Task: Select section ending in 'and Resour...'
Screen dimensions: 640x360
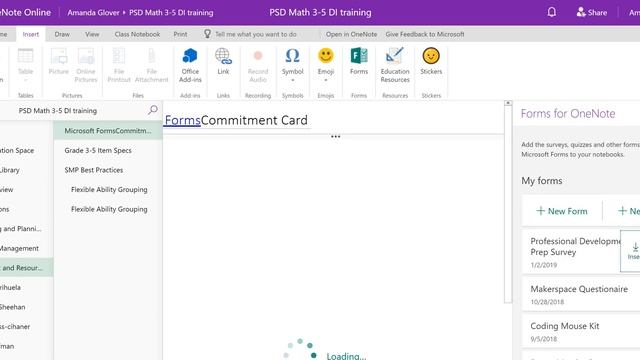Action: (x=27, y=268)
